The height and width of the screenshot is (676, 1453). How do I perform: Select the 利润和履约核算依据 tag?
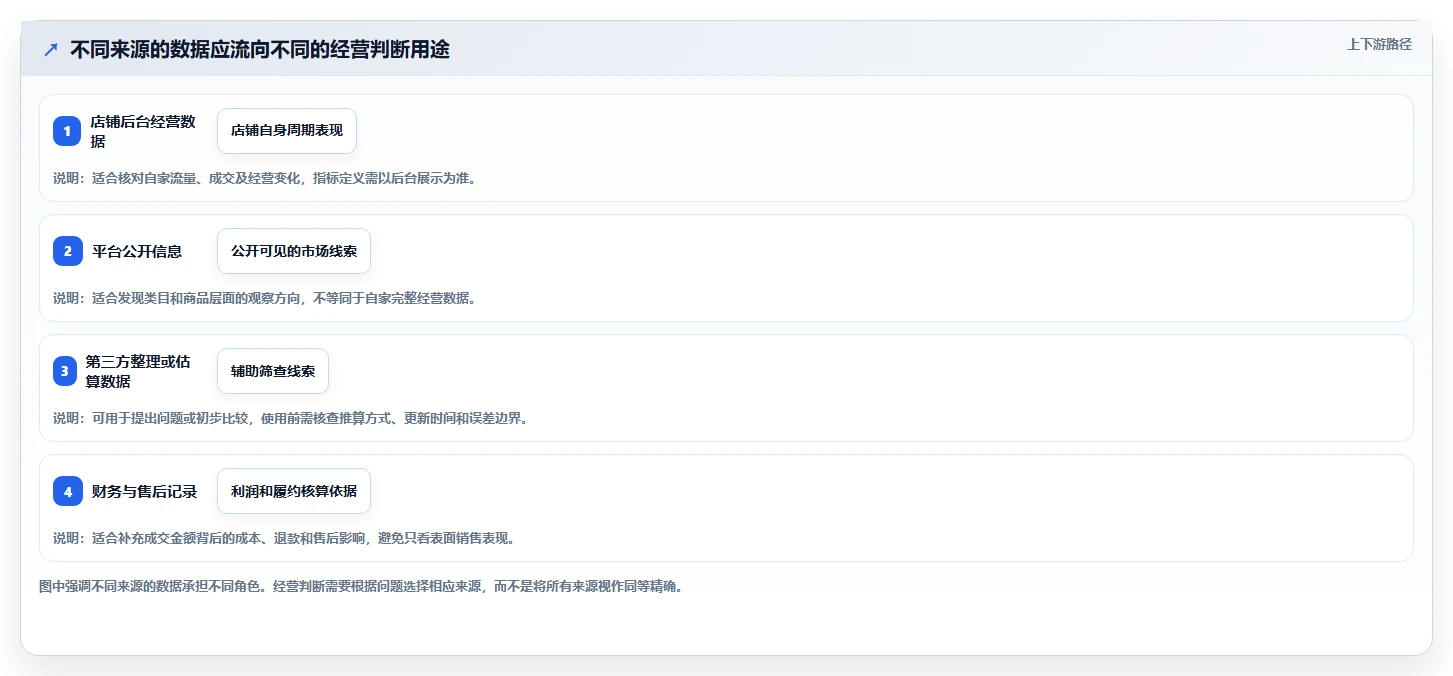coord(294,491)
